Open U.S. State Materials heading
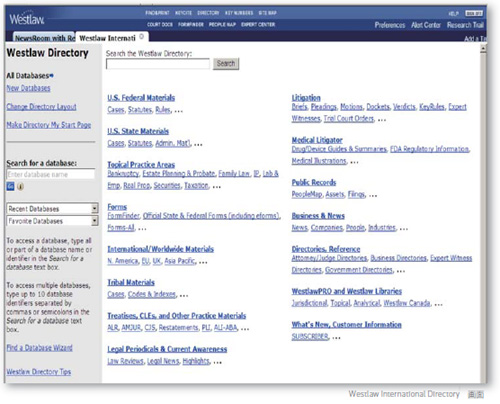 (138, 131)
